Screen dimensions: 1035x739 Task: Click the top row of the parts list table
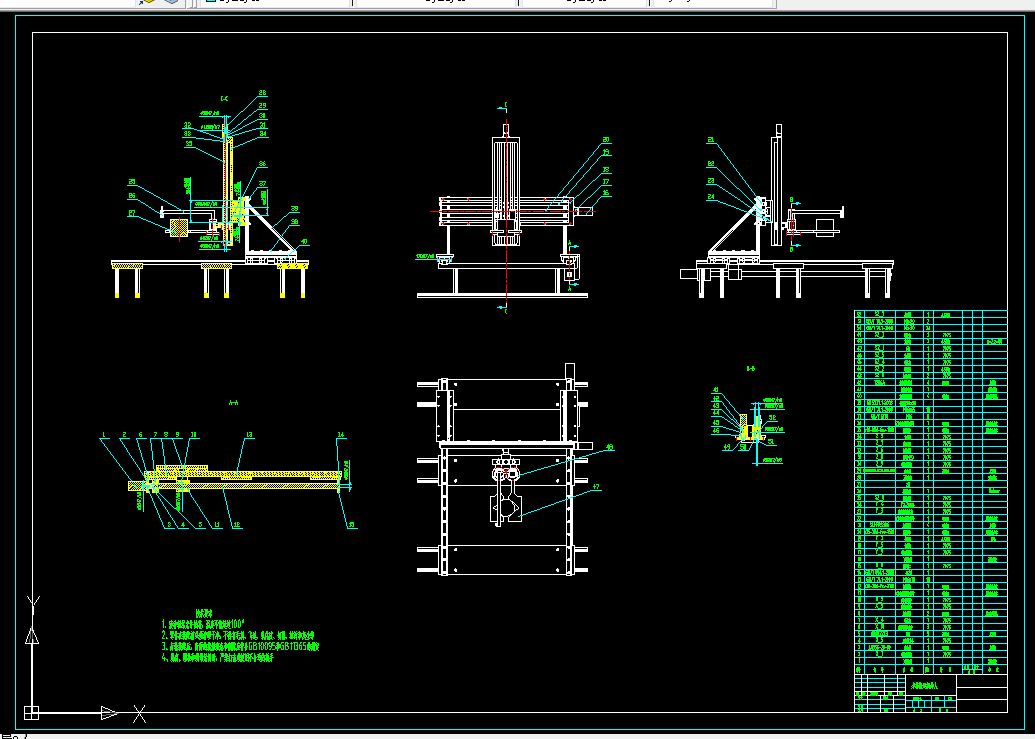pyautogui.click(x=931, y=314)
